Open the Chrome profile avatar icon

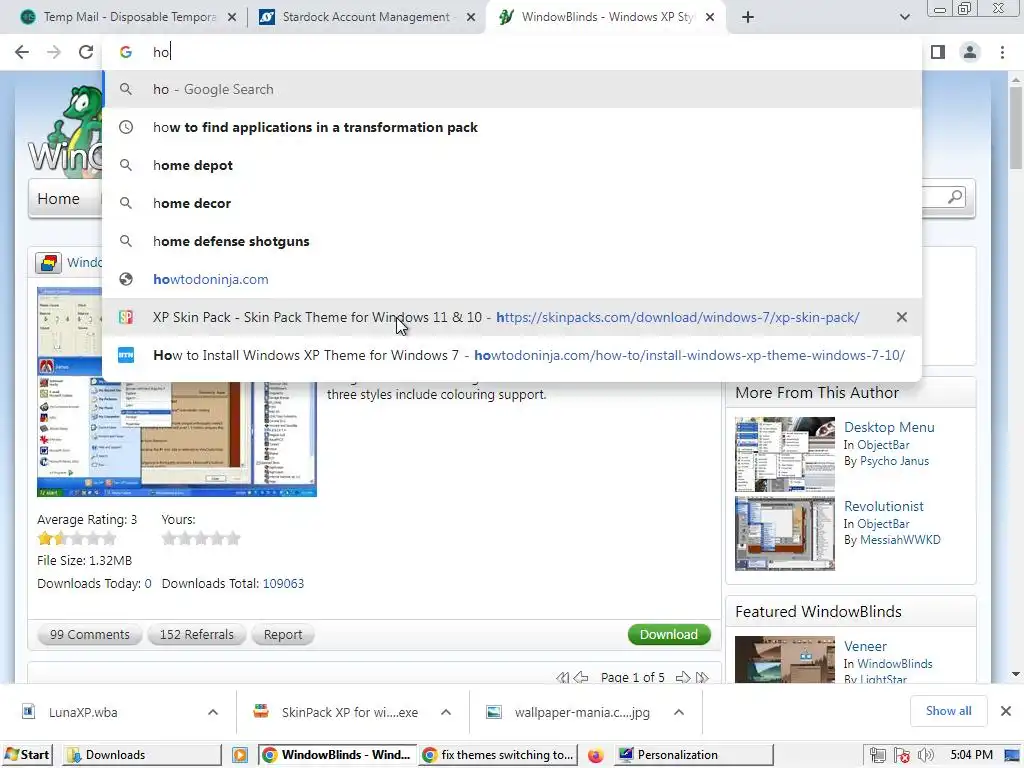click(970, 52)
